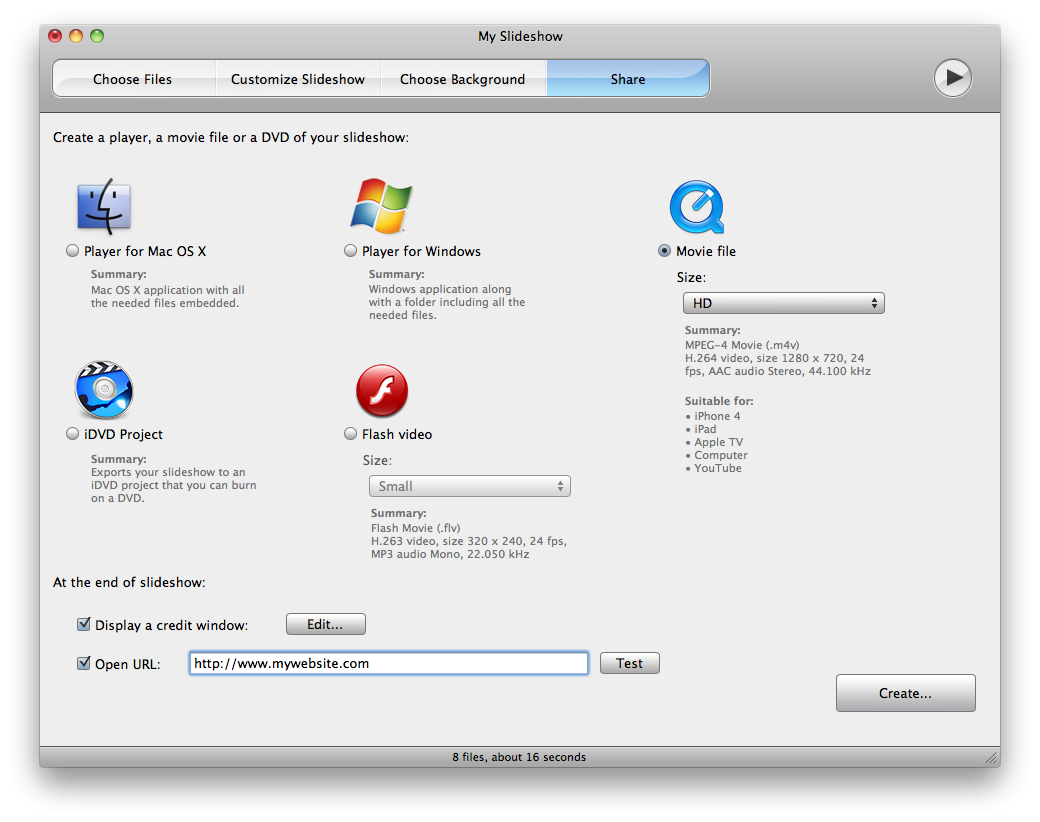
Task: Click the Create... button
Action: (905, 693)
